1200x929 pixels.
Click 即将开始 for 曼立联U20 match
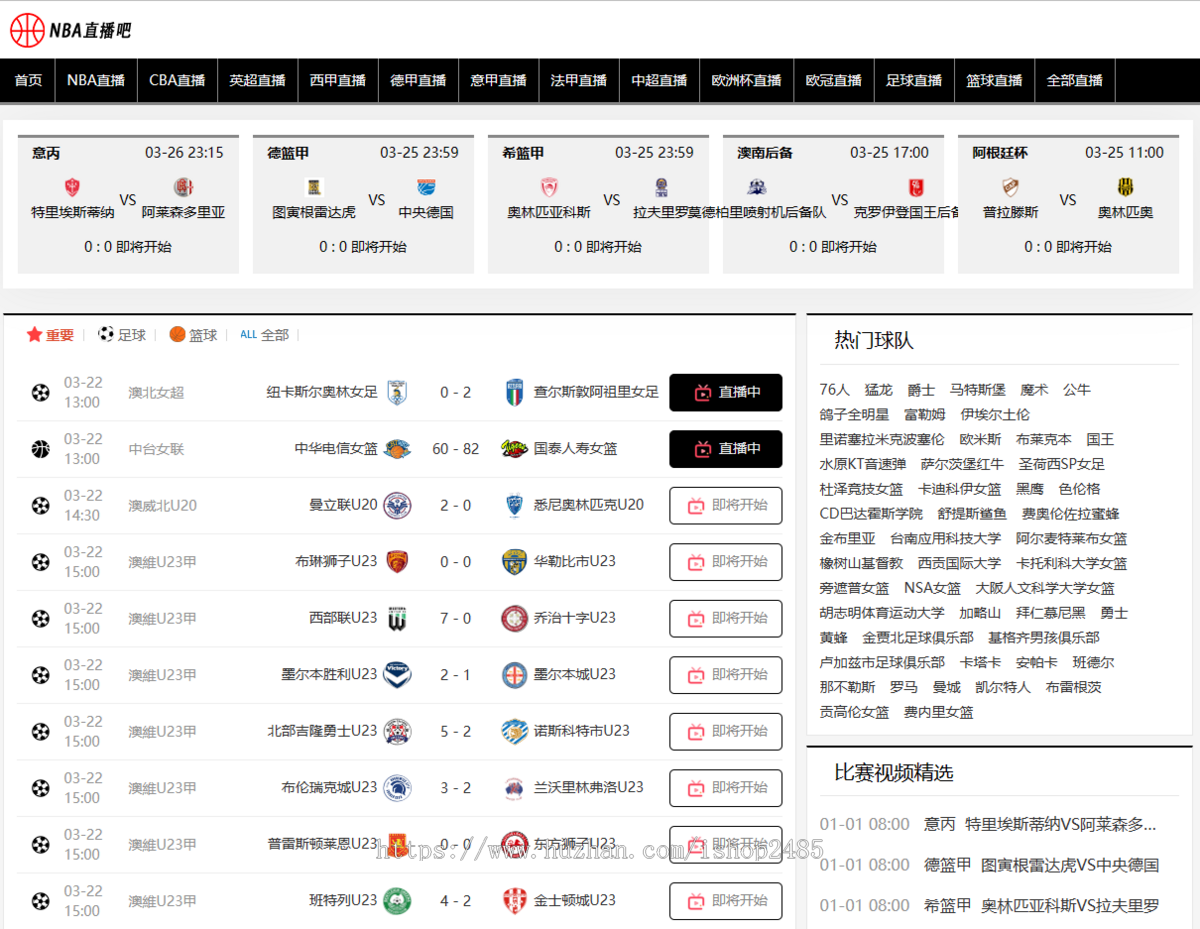(x=726, y=506)
